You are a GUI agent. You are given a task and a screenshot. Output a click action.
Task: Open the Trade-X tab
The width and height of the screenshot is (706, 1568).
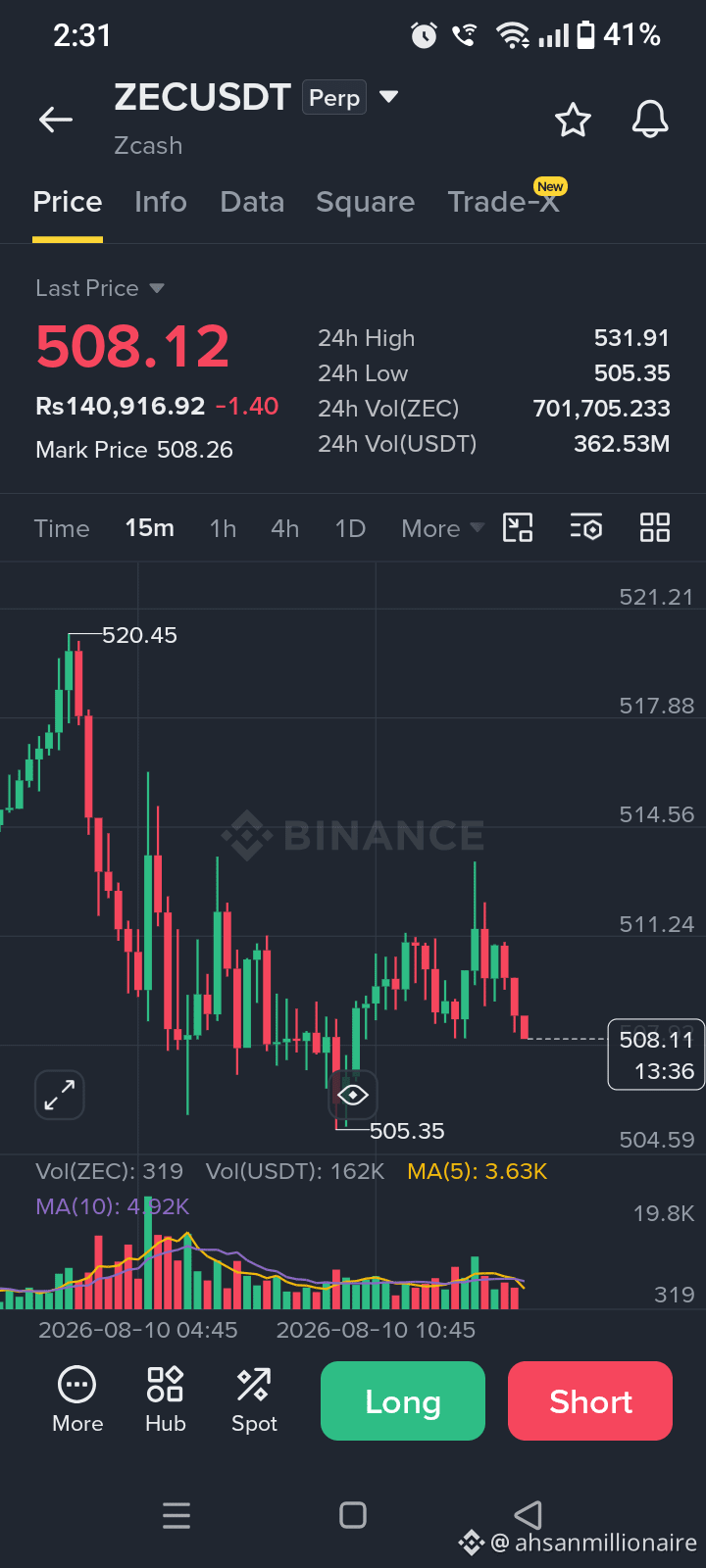click(504, 202)
